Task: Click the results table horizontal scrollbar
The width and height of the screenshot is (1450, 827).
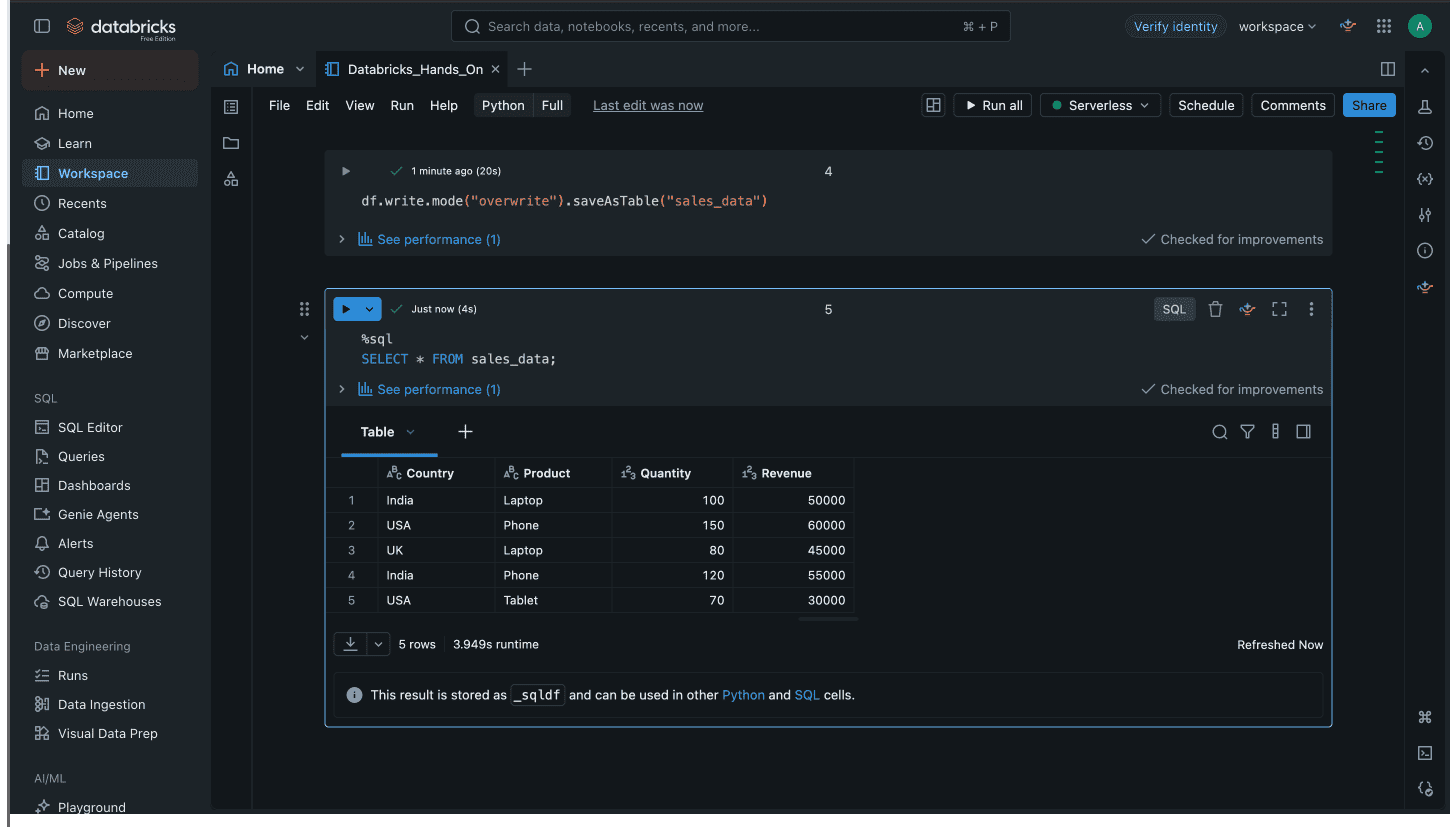Action: (x=828, y=619)
